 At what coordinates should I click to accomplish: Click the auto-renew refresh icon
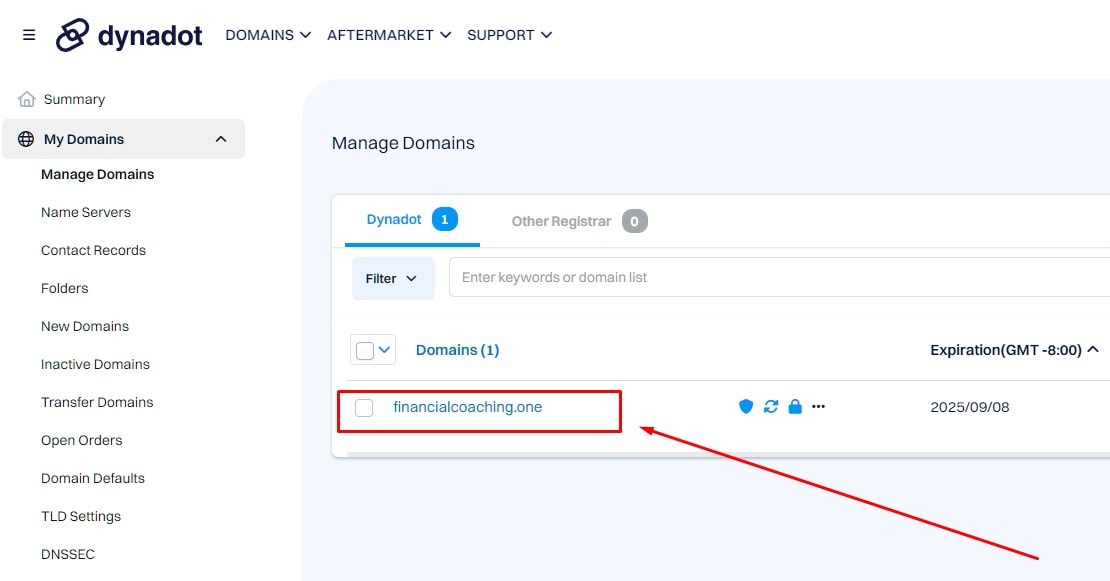[771, 406]
